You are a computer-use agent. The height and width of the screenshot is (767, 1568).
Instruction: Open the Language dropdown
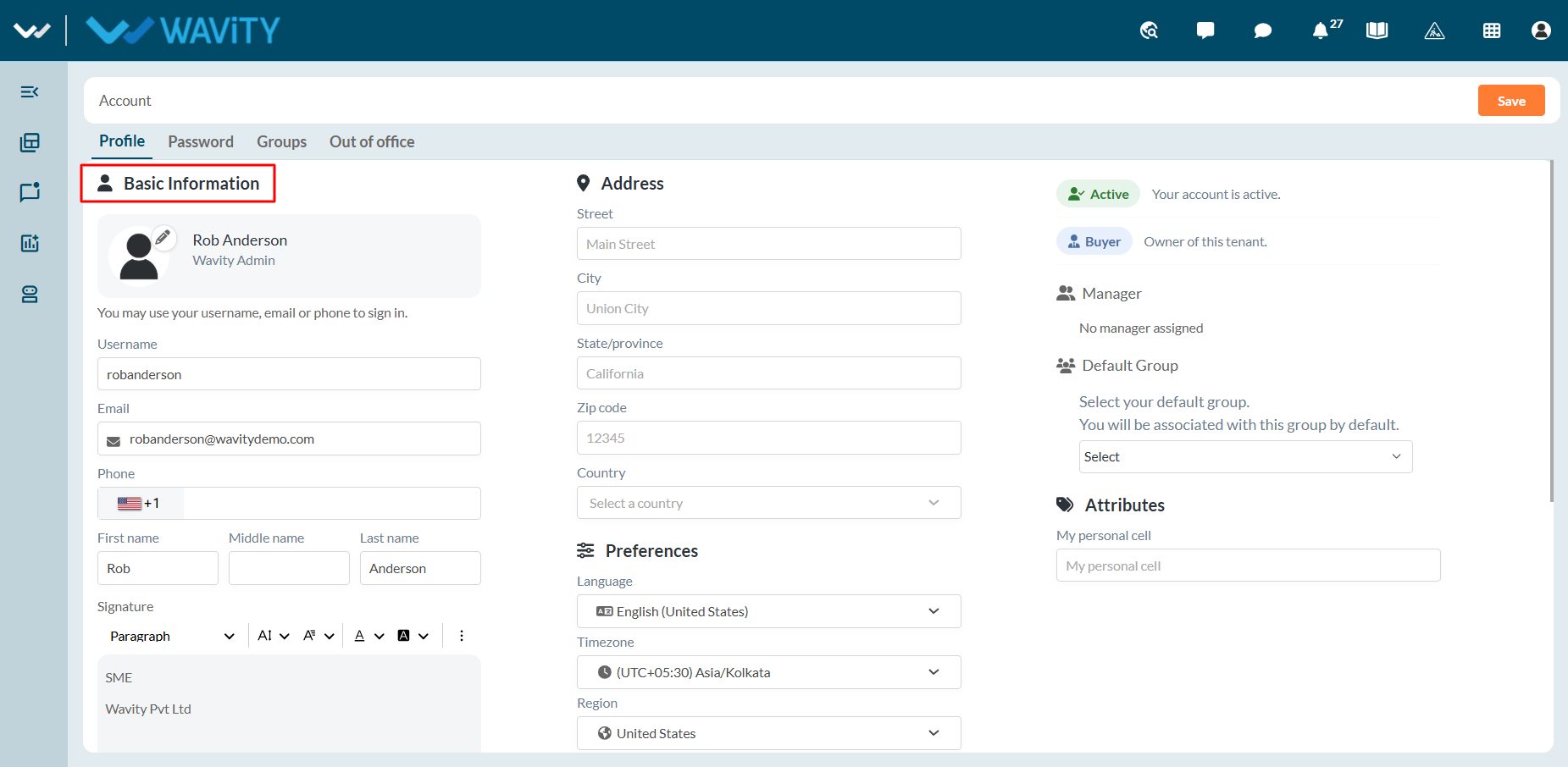click(769, 611)
